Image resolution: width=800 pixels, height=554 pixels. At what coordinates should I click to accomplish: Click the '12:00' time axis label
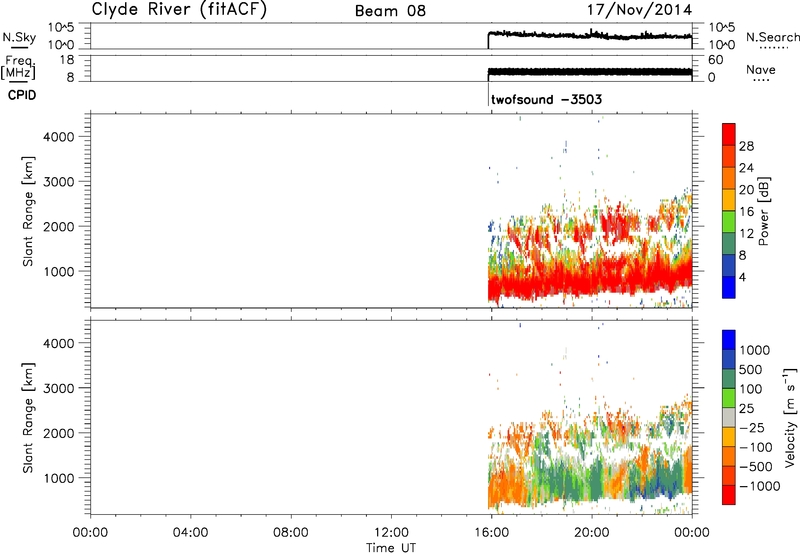tap(391, 533)
